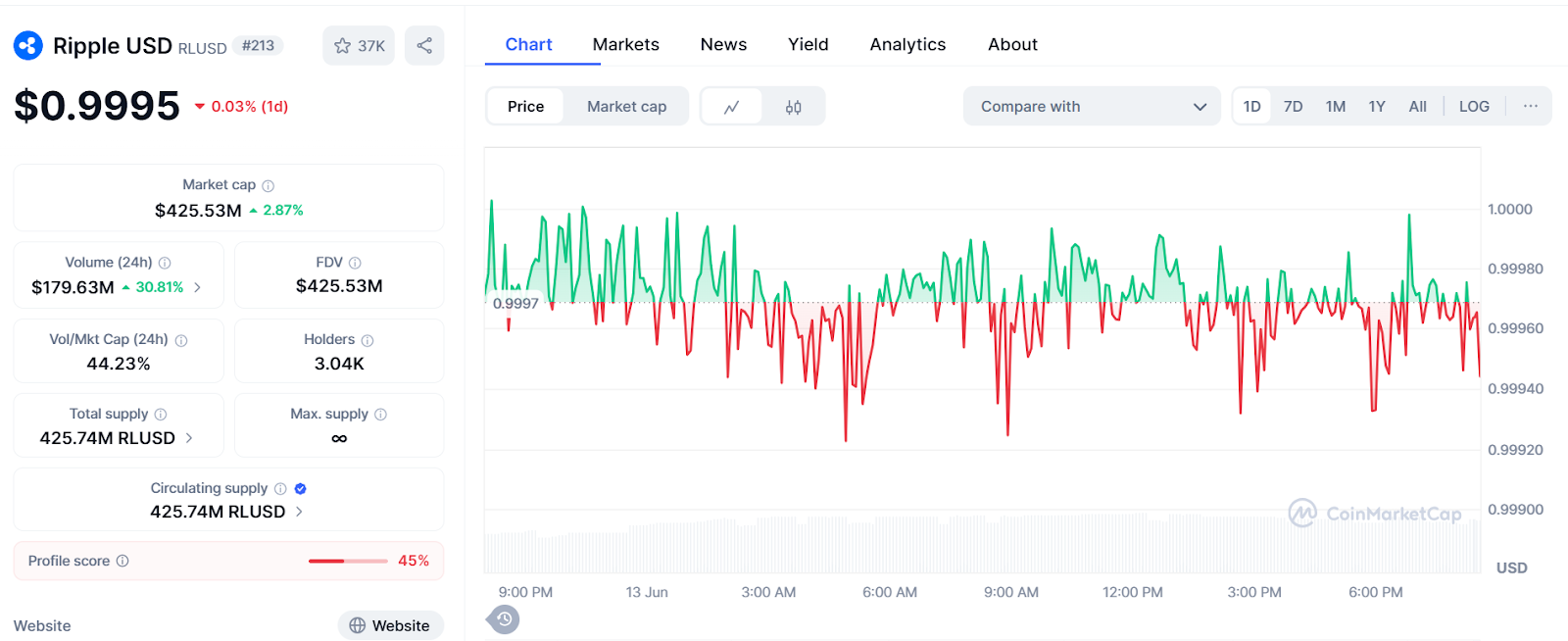Expand Circulating supply details chevron

[299, 512]
